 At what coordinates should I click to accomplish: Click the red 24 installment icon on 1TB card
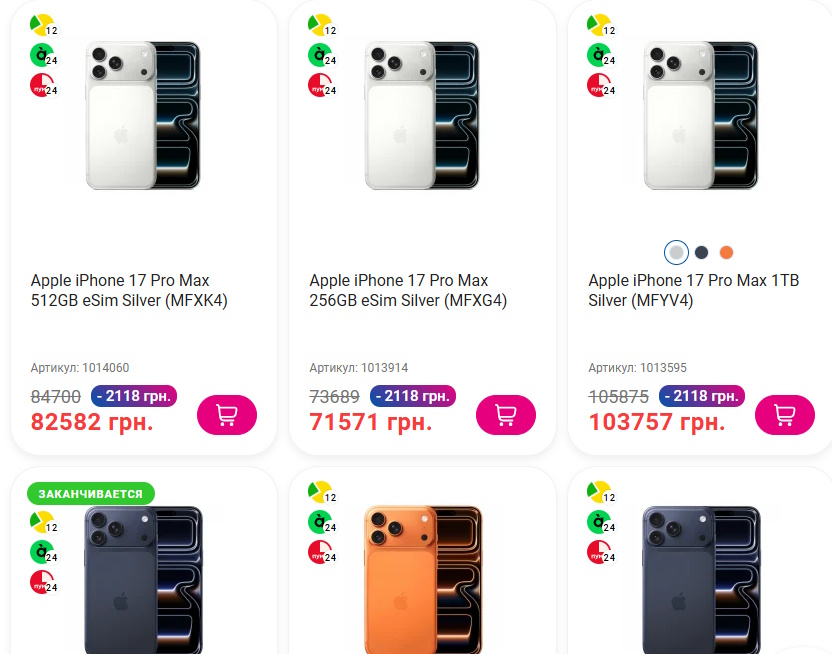pos(601,85)
